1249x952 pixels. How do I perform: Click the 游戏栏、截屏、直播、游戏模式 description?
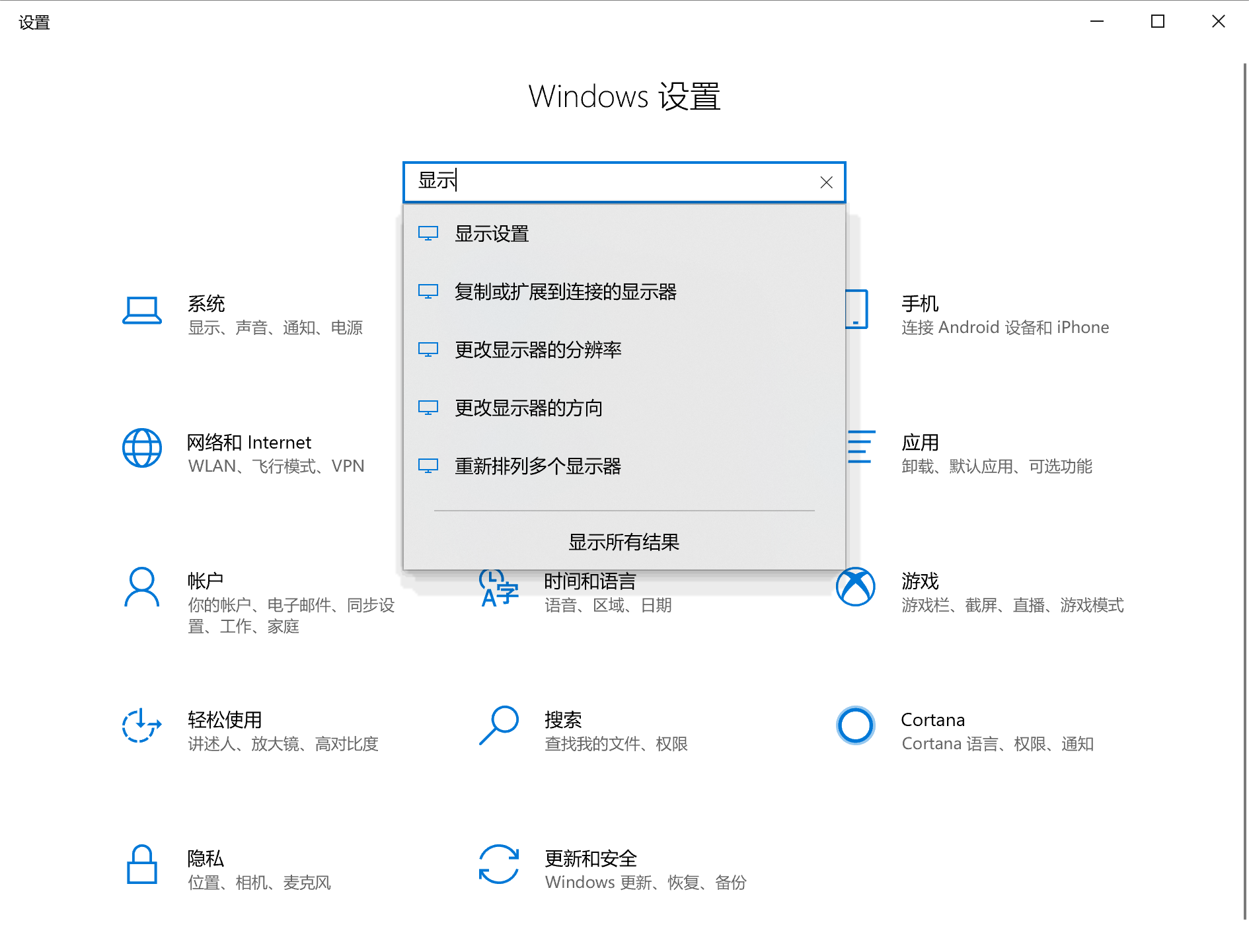[1012, 605]
